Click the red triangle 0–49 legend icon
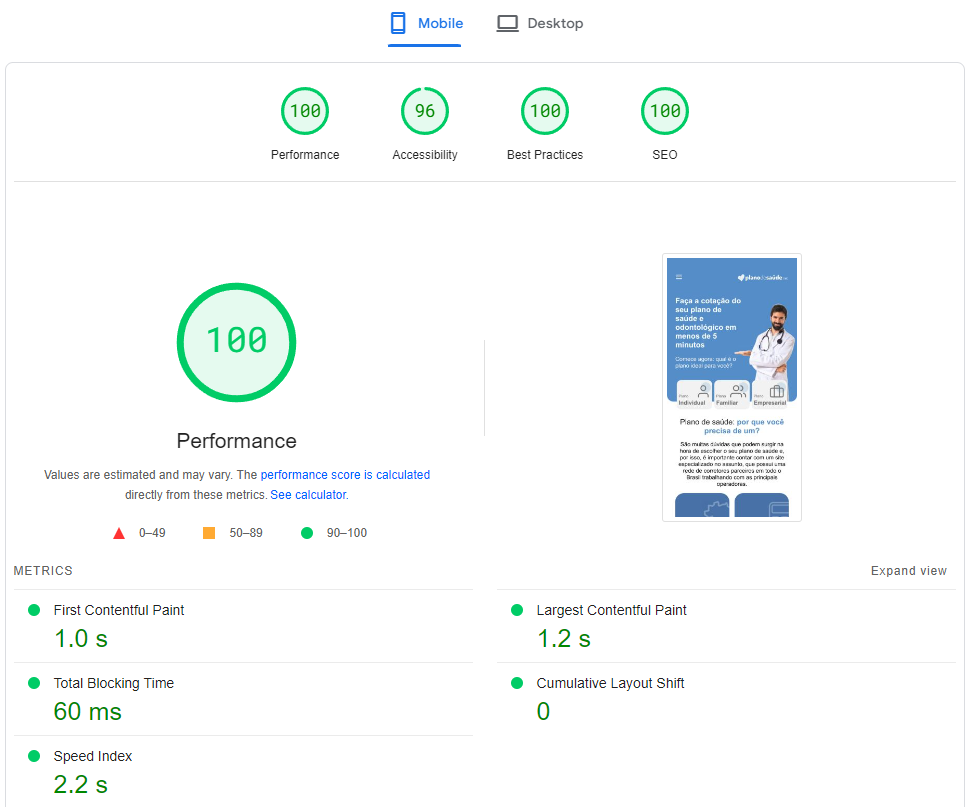969x807 pixels. [119, 533]
